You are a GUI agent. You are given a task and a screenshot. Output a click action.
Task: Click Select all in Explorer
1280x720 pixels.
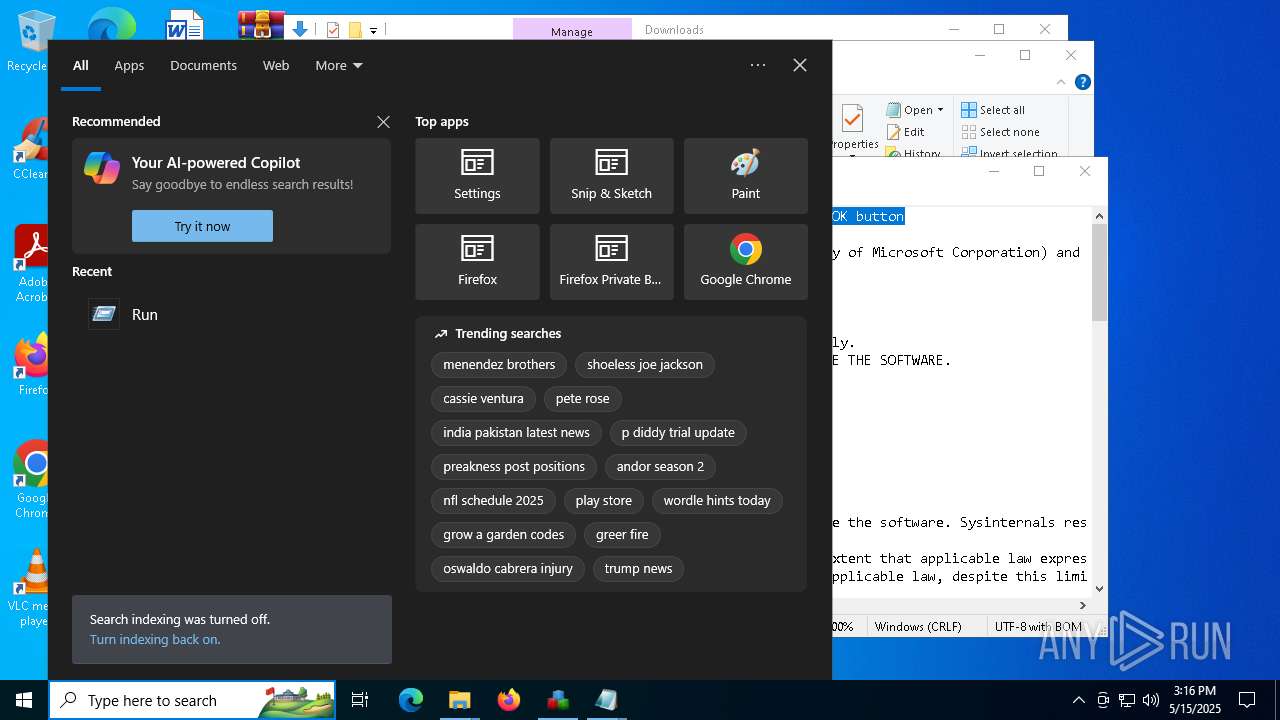coord(993,110)
